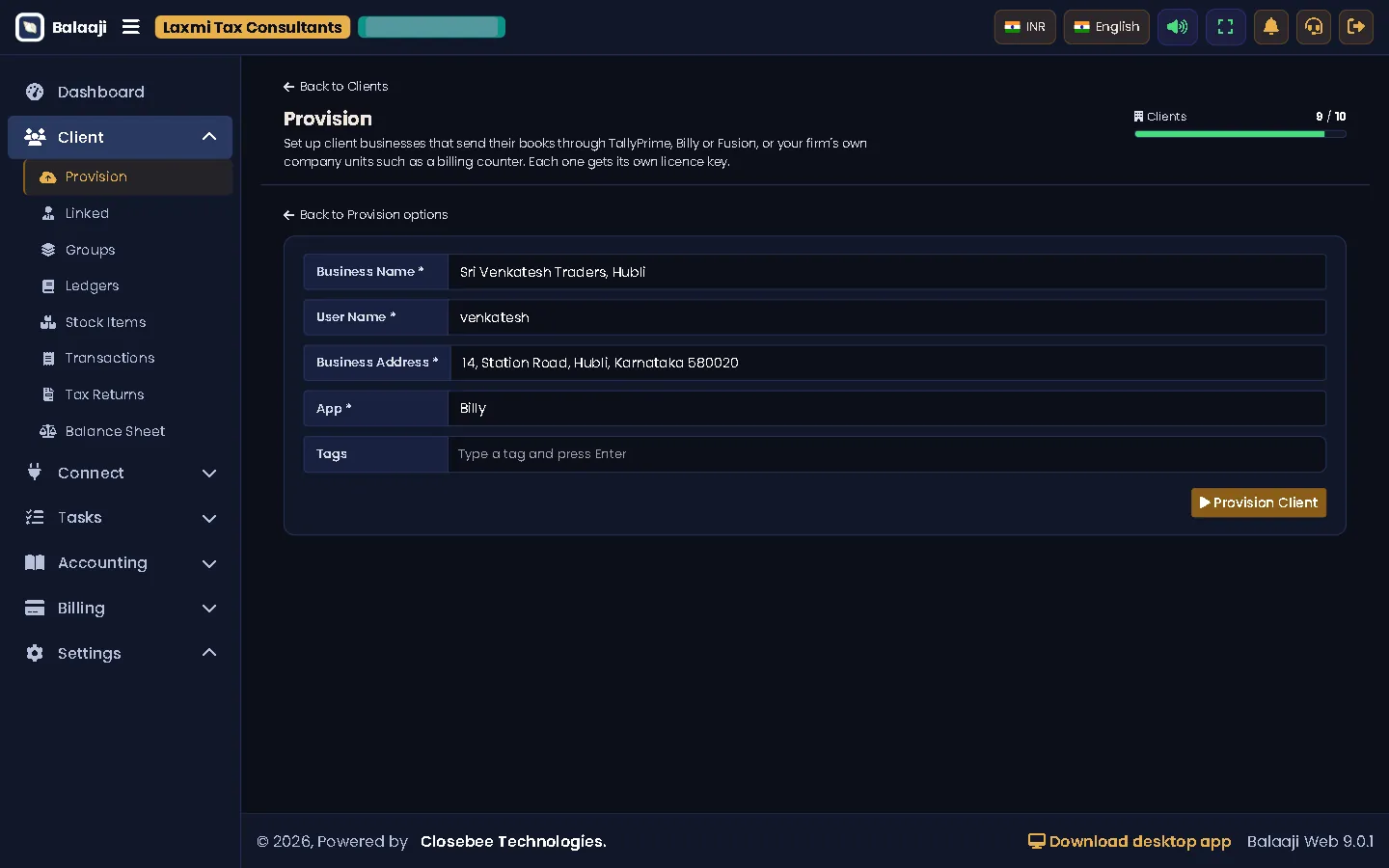Image resolution: width=1389 pixels, height=868 pixels.
Task: Edit Business Address field
Action: point(886,363)
